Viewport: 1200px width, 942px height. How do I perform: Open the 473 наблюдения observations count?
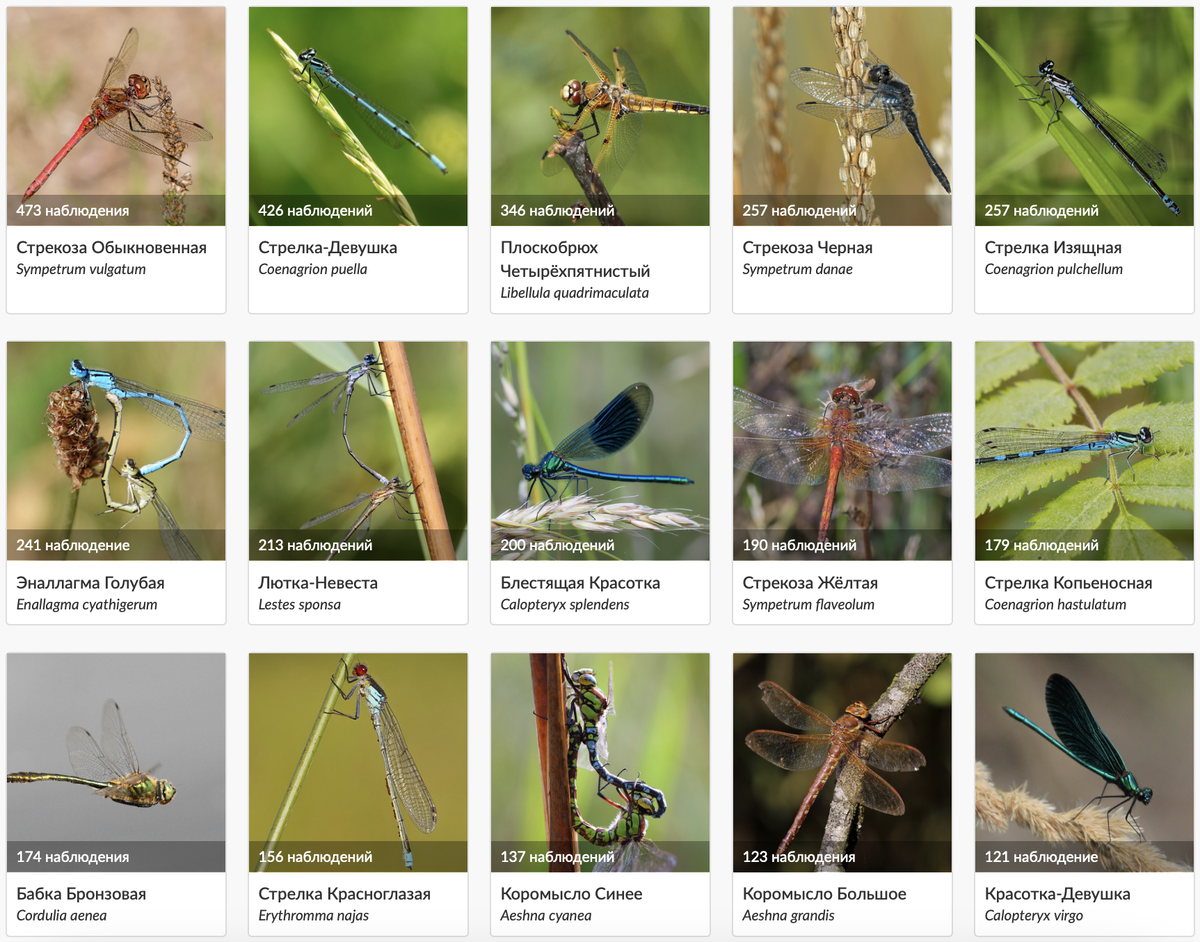click(72, 210)
